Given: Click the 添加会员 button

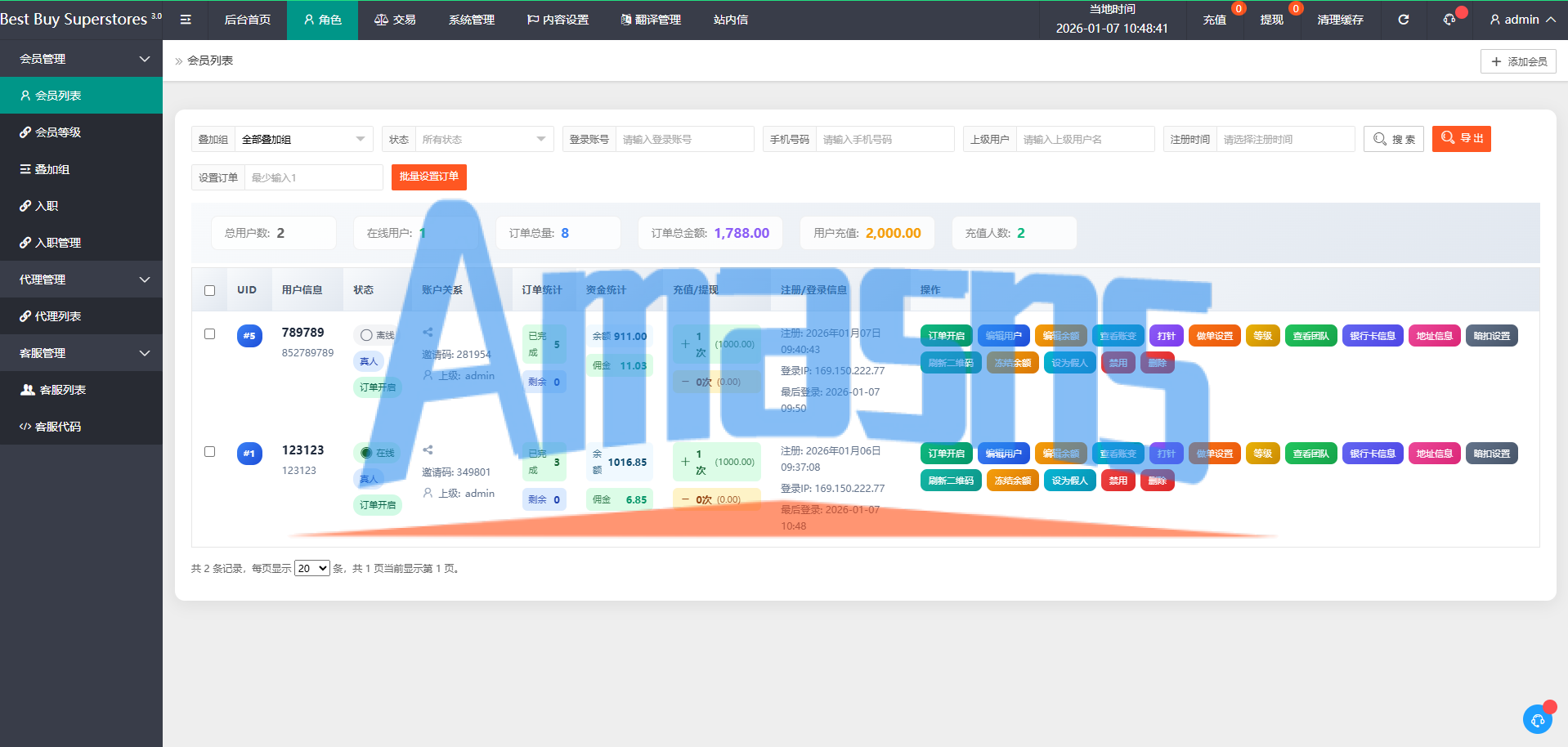Looking at the screenshot, I should 1518,61.
